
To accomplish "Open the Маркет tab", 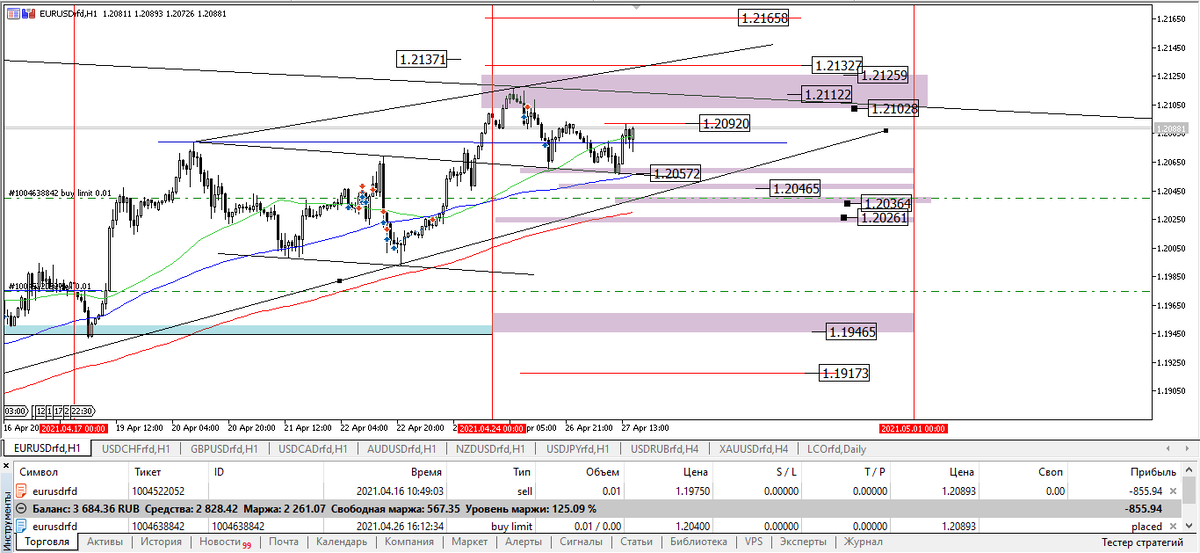I will point(469,541).
